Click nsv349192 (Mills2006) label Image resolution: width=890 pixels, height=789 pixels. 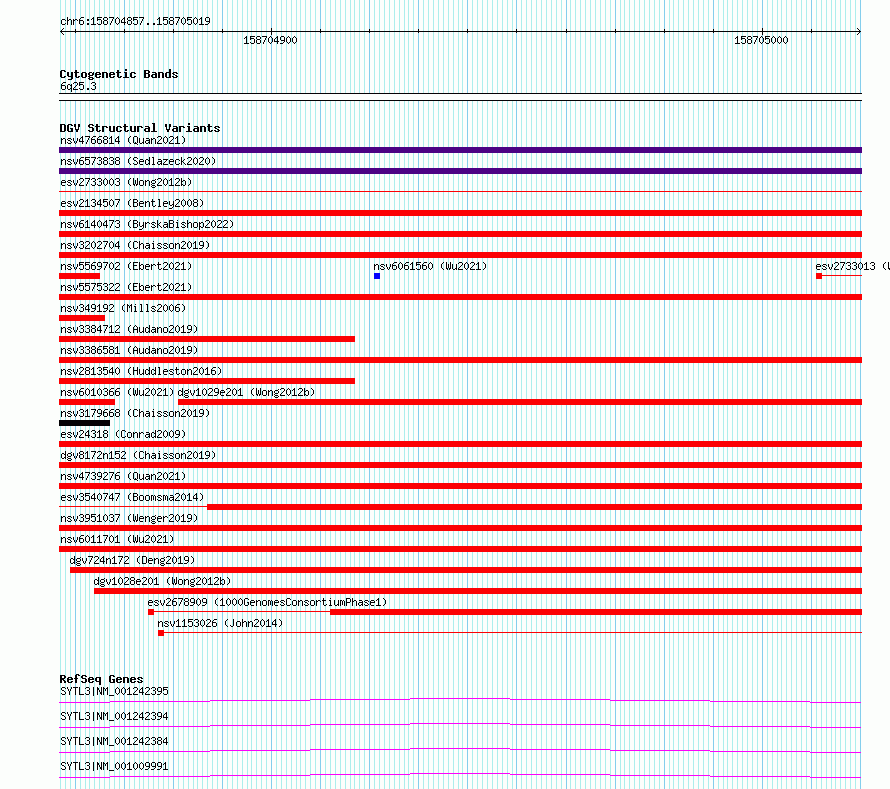[x=123, y=308]
